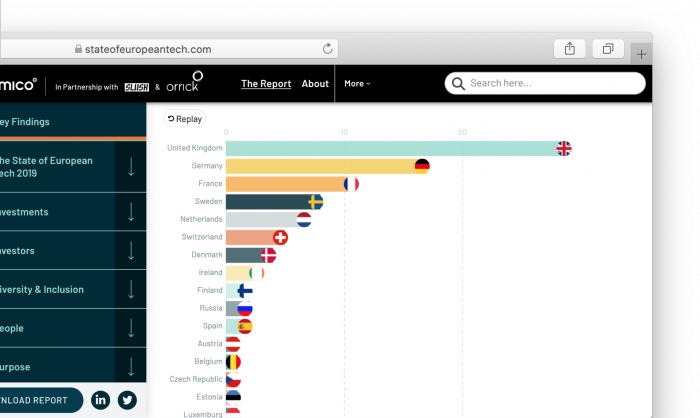Click the United Kingdom chart label
The width and height of the screenshot is (700, 418).
[195, 148]
